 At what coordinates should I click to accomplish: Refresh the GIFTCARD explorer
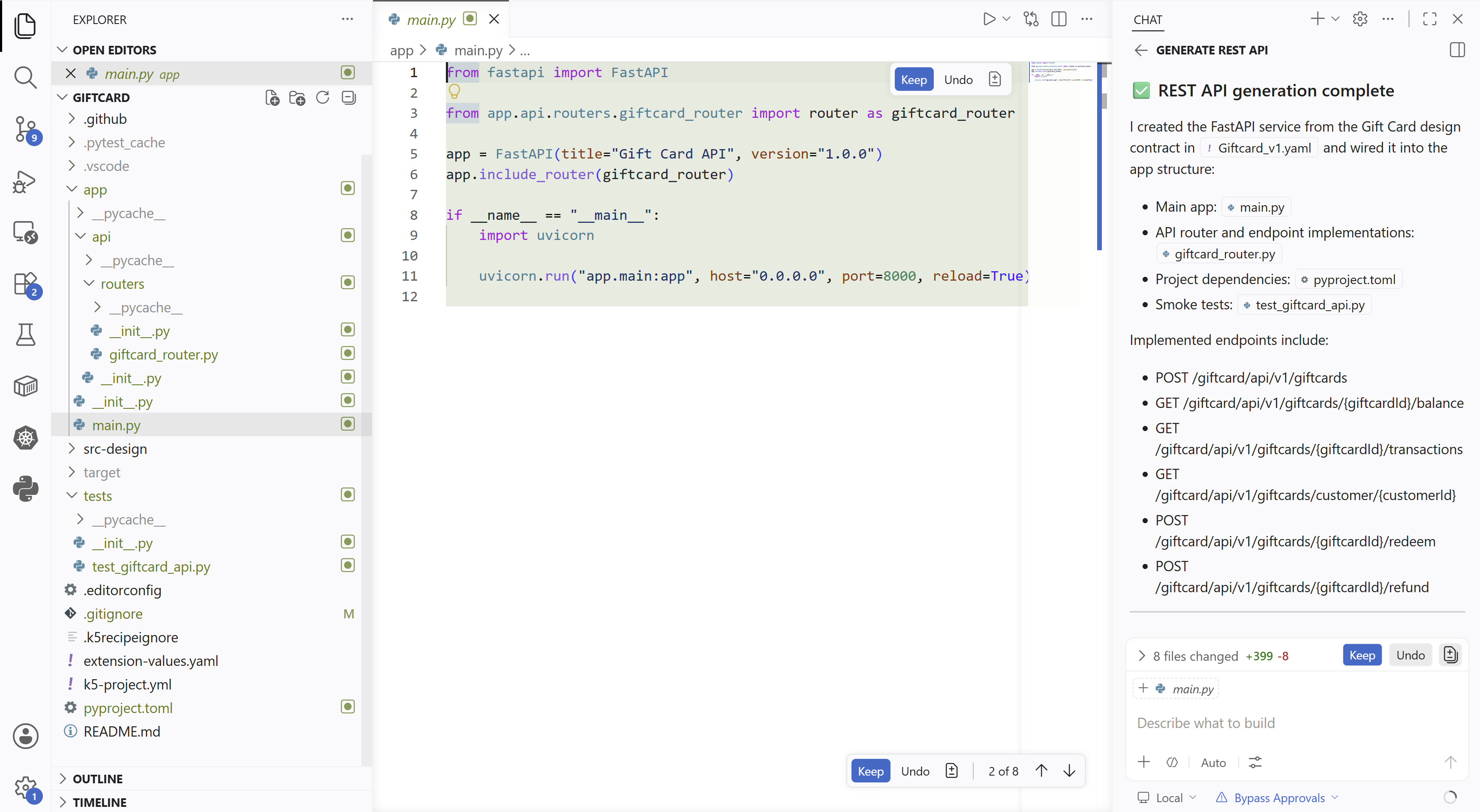[x=323, y=98]
